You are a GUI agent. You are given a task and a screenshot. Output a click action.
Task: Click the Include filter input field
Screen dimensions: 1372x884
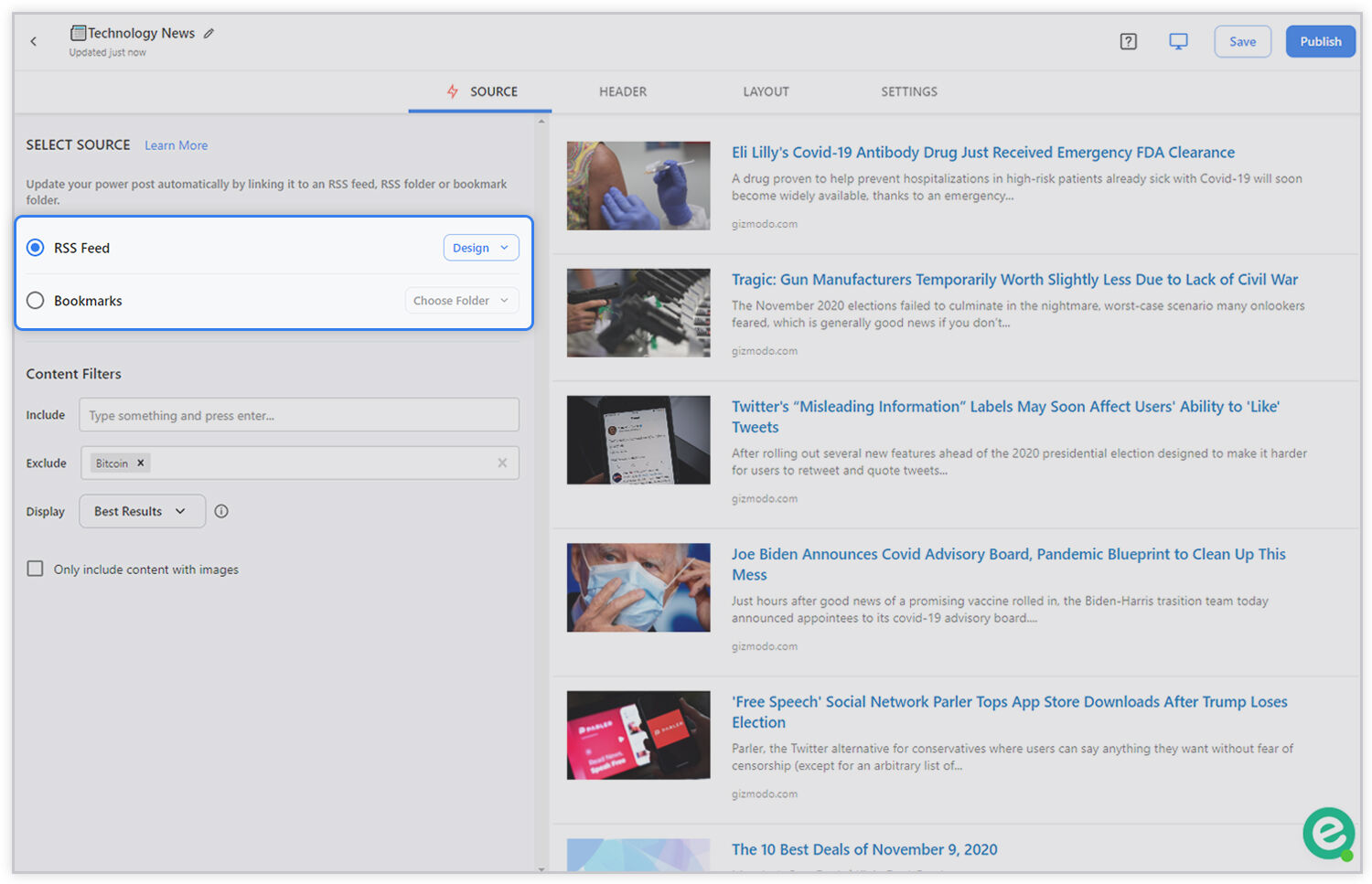click(299, 415)
